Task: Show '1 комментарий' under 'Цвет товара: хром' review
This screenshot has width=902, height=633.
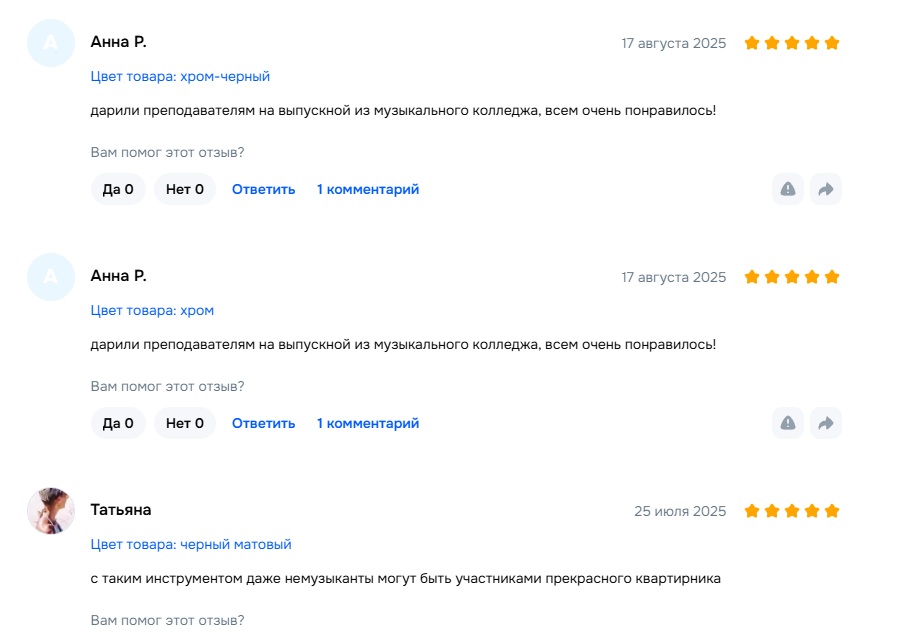Action: tap(368, 423)
